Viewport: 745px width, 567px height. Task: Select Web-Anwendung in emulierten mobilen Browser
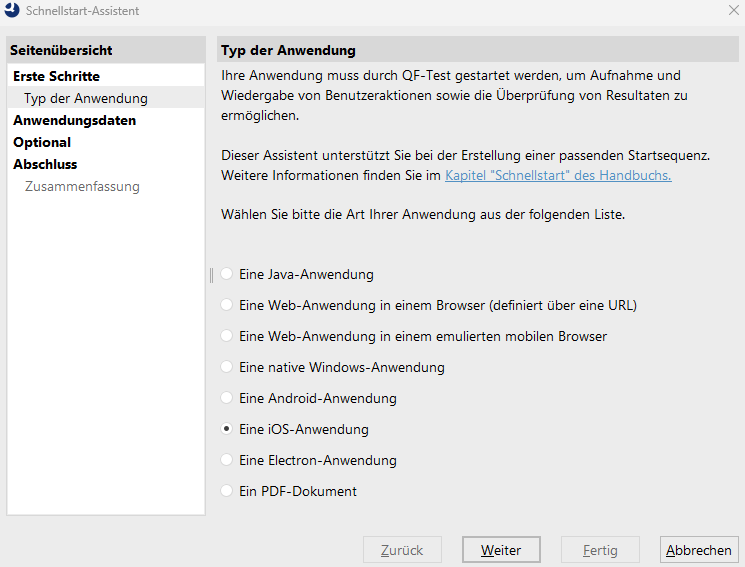(227, 336)
